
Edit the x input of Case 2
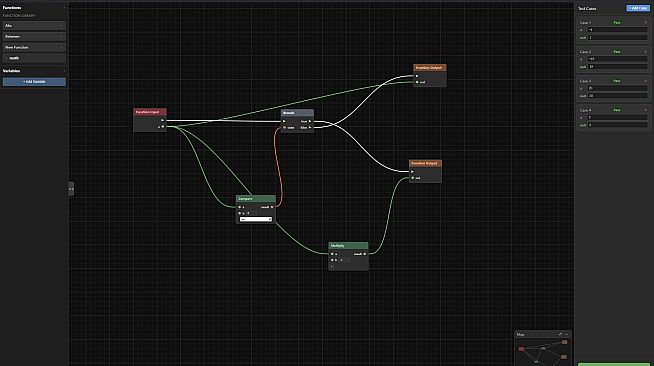(x=617, y=59)
